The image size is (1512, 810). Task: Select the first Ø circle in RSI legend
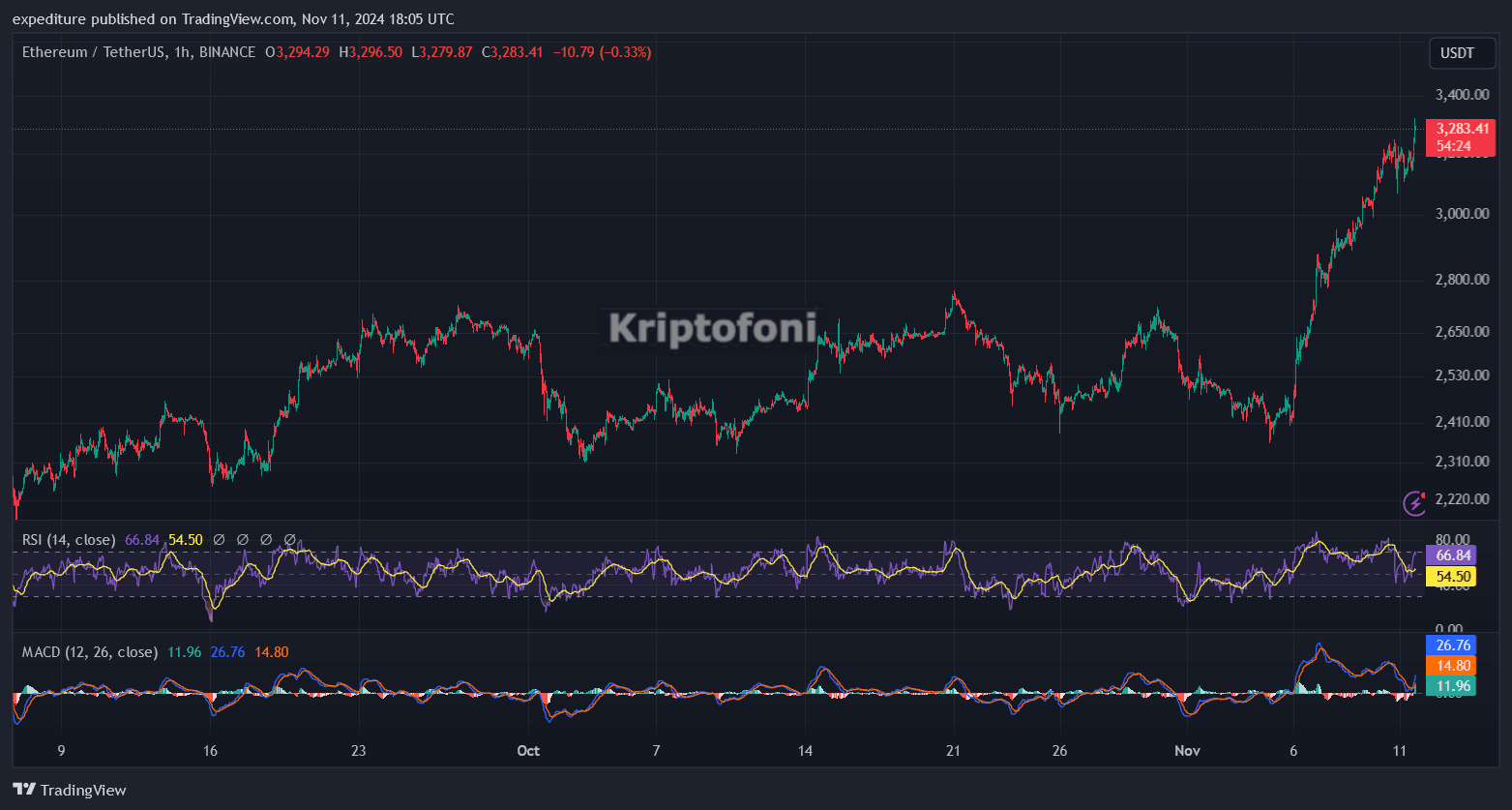click(x=220, y=540)
